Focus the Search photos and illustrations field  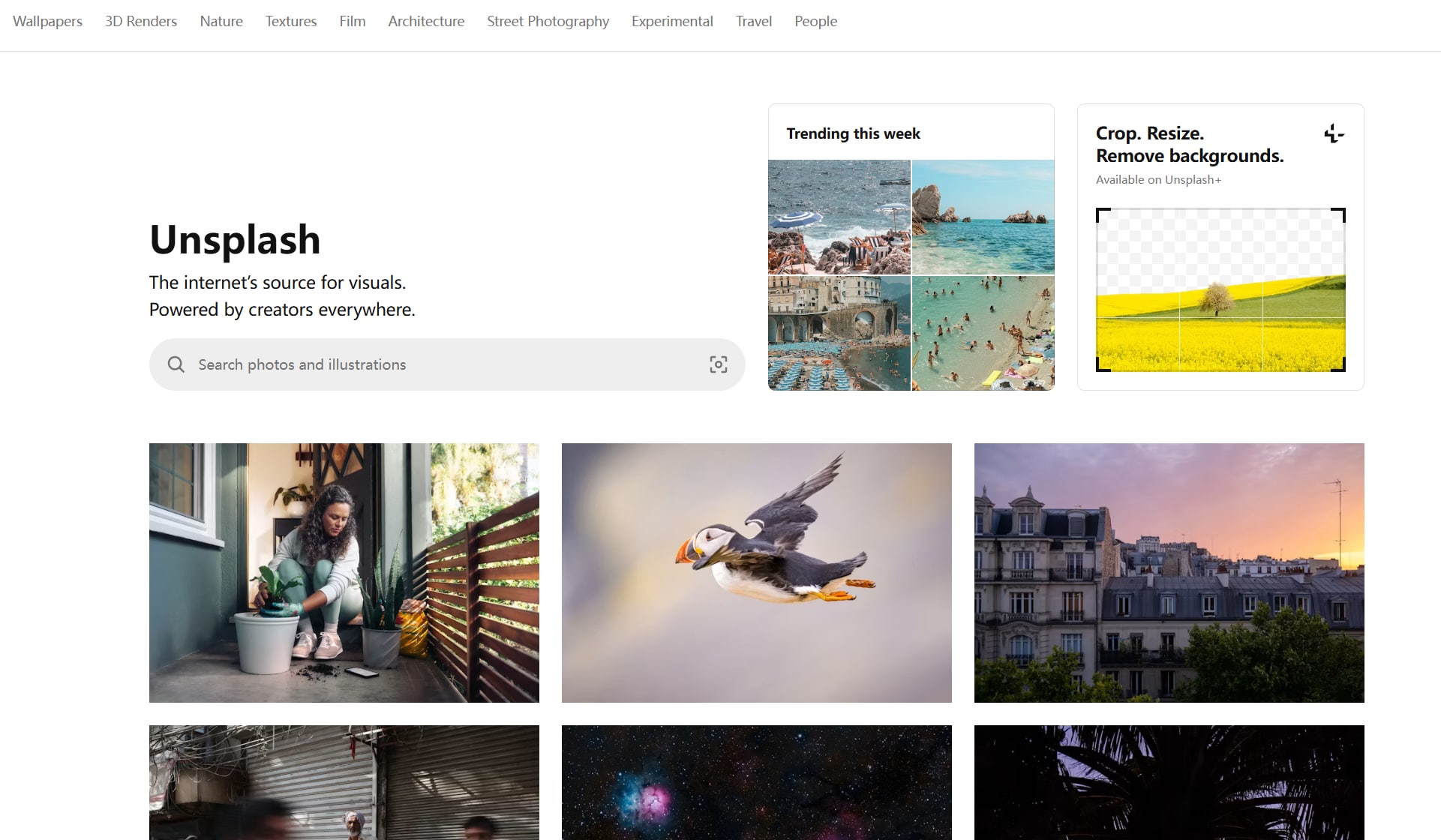[x=447, y=364]
